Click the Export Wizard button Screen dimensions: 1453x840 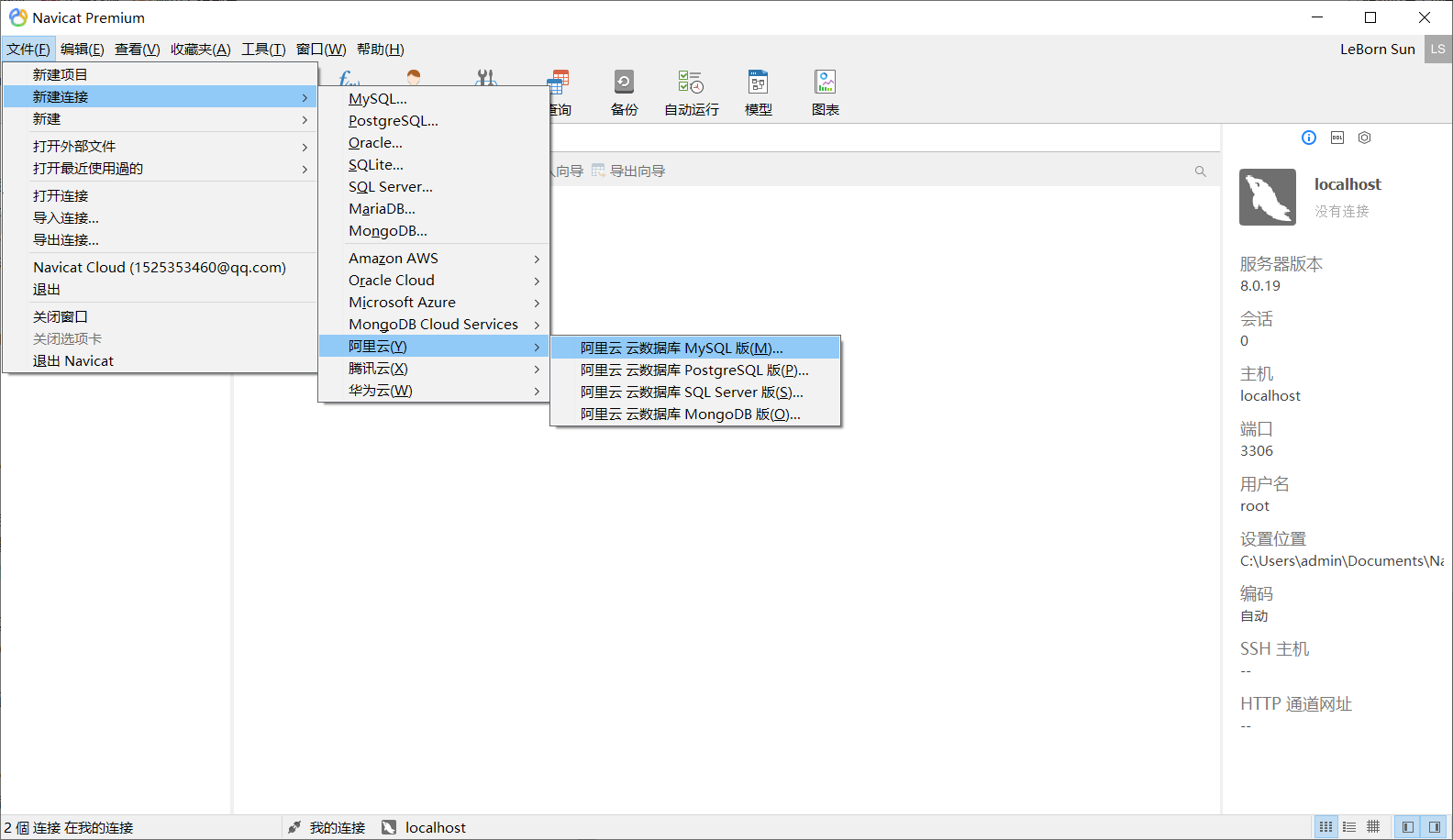tap(628, 171)
